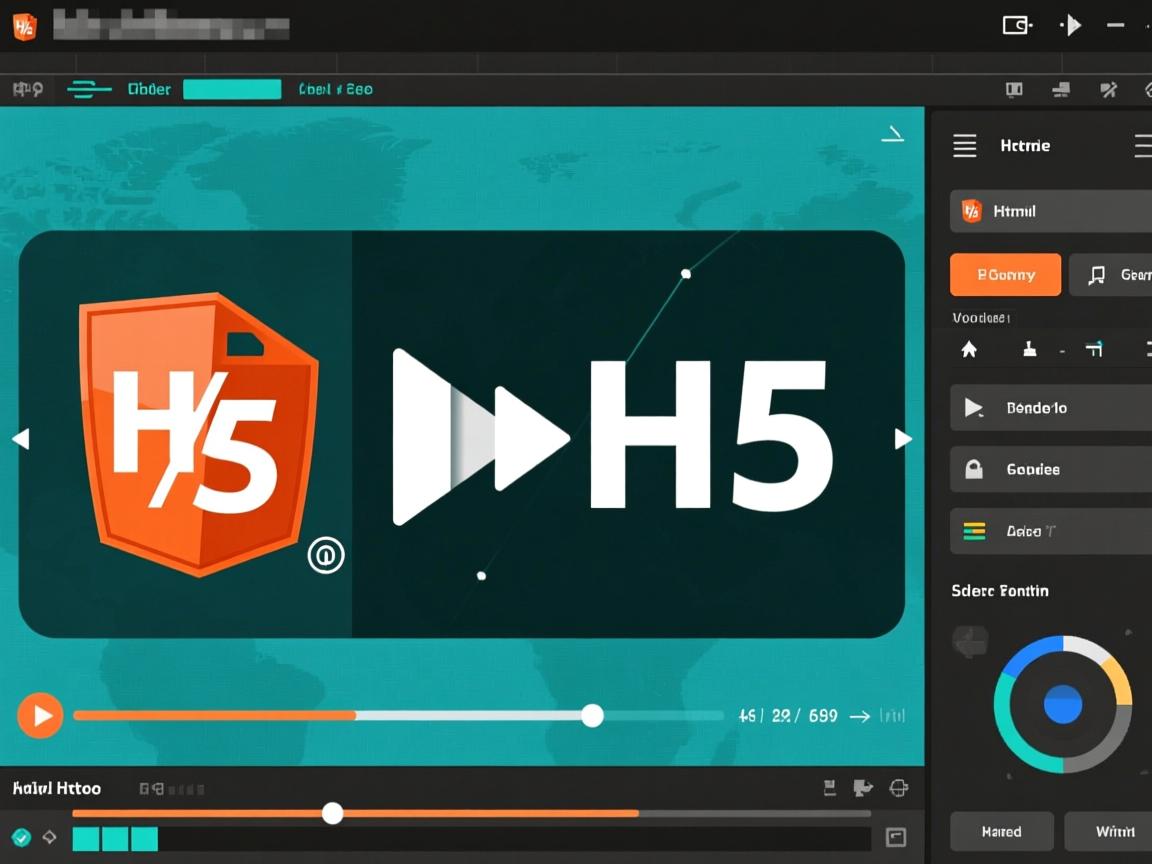Open the globe icon at timeline right
The image size is (1152, 864).
898,788
